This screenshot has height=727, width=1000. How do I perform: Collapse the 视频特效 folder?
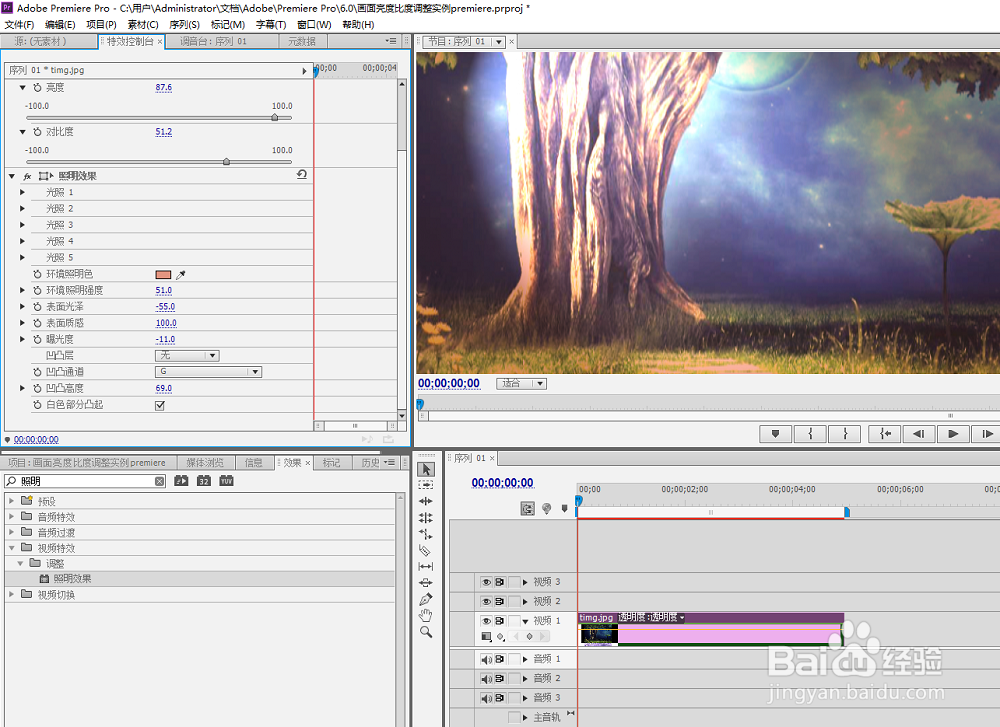[11, 548]
